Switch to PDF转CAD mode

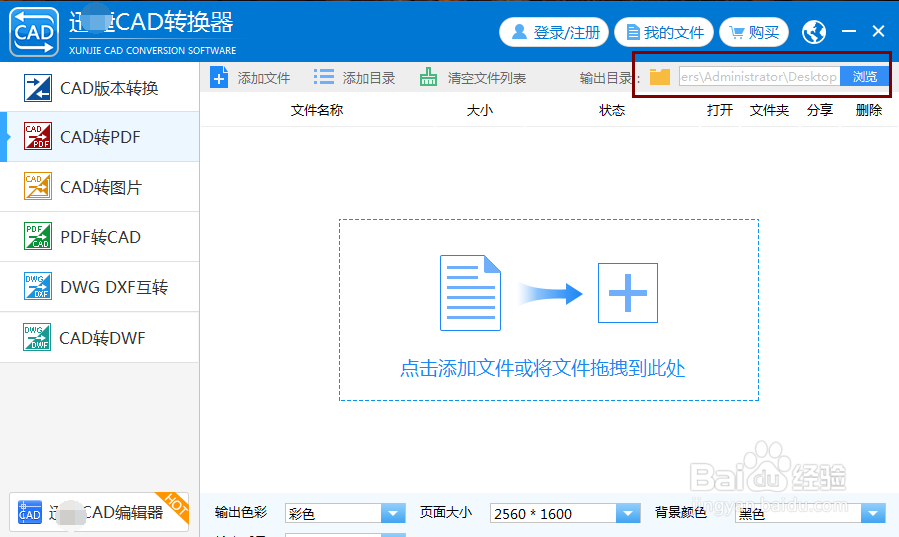click(100, 237)
